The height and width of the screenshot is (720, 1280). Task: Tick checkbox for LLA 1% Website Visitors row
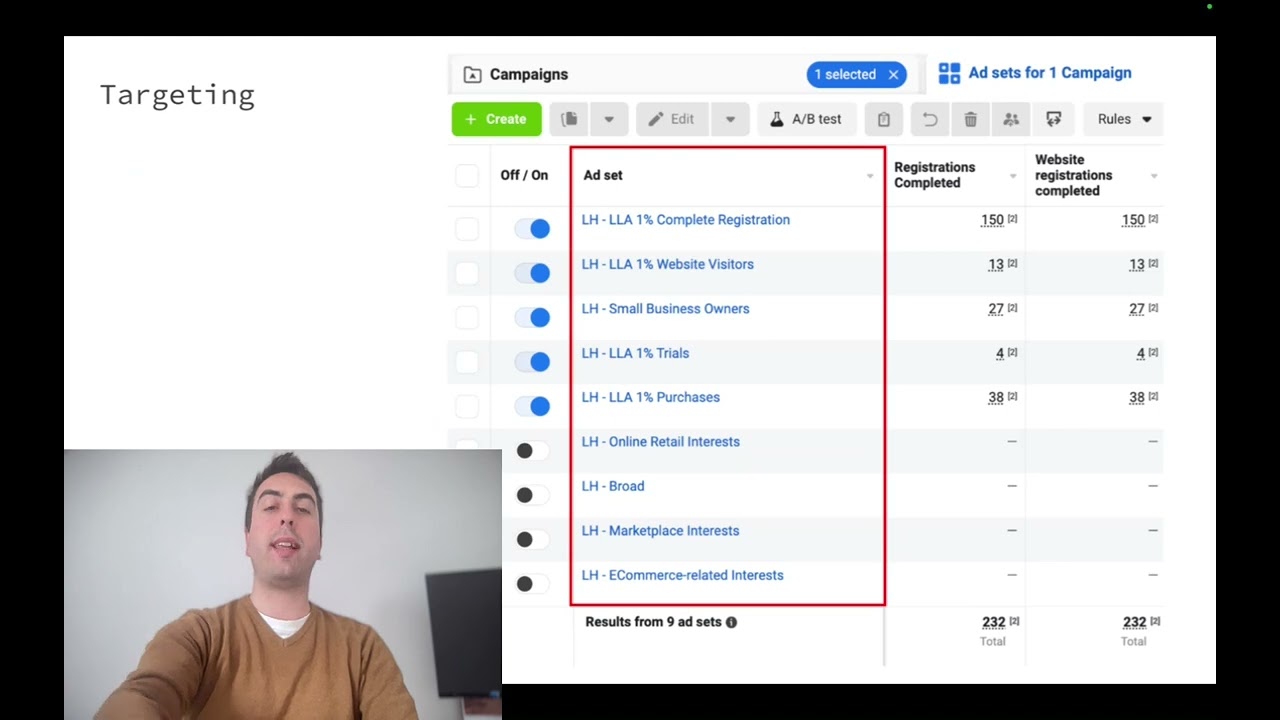(467, 273)
